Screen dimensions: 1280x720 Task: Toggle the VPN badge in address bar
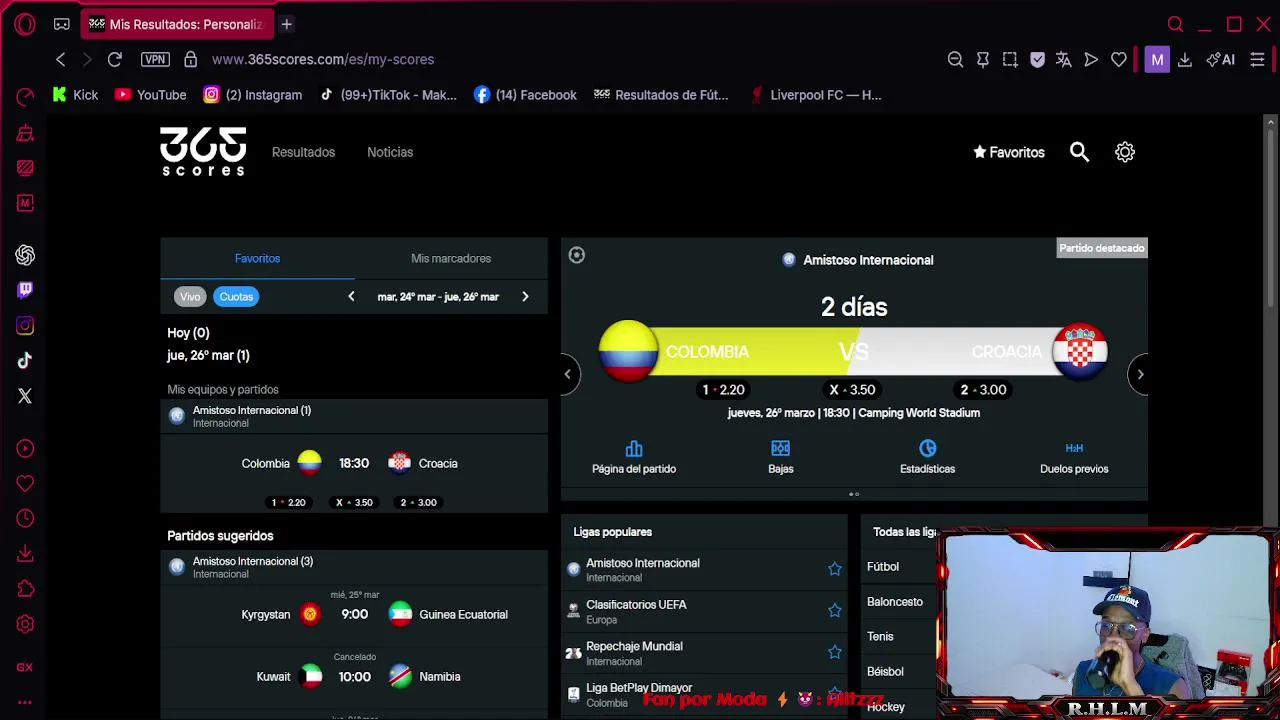click(155, 59)
